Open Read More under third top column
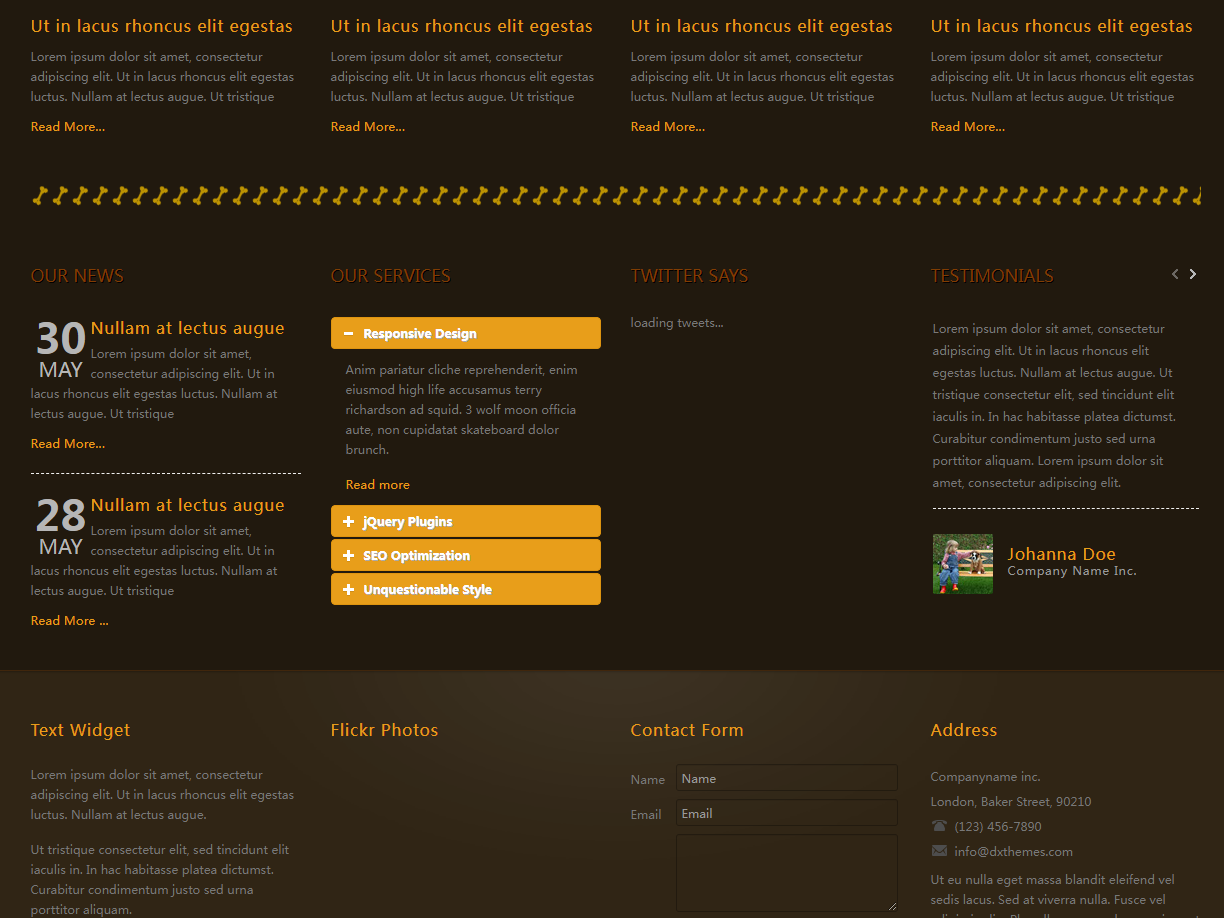This screenshot has height=918, width=1224. pyautogui.click(x=668, y=127)
